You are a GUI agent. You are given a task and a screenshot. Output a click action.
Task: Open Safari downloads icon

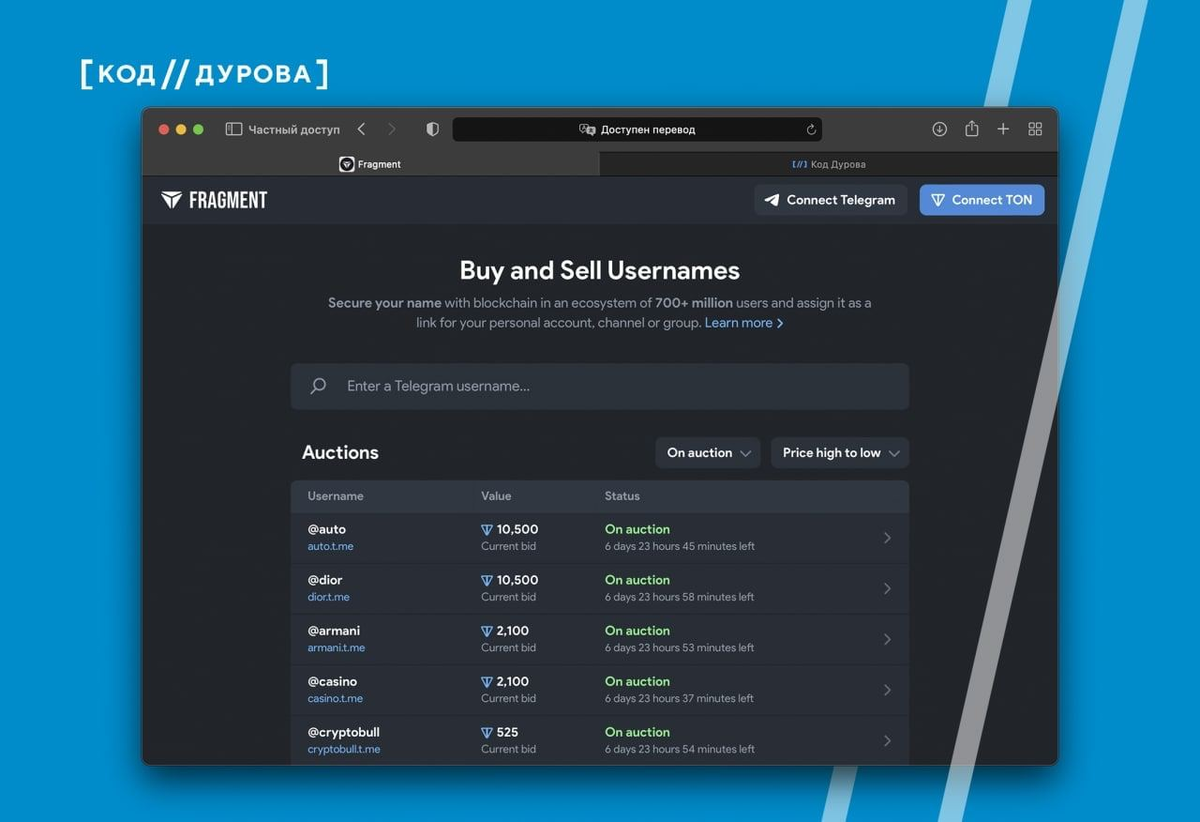click(939, 129)
